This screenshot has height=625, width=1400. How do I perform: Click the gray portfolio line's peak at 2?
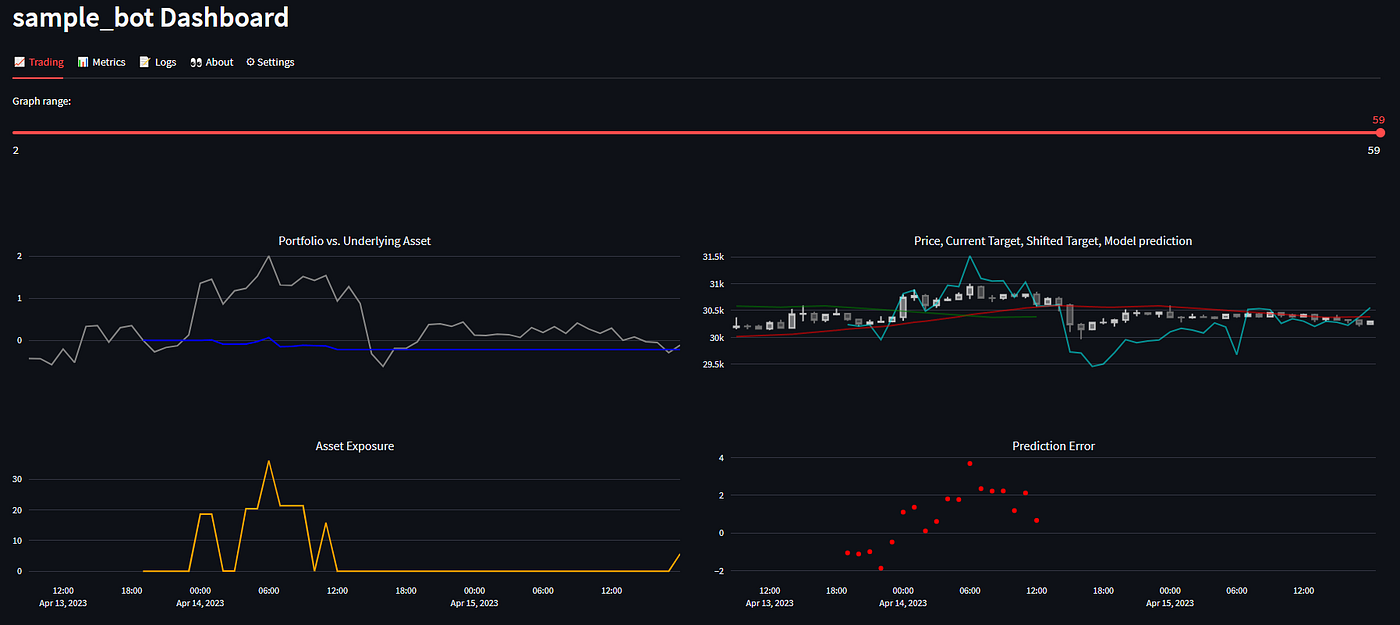pos(268,256)
